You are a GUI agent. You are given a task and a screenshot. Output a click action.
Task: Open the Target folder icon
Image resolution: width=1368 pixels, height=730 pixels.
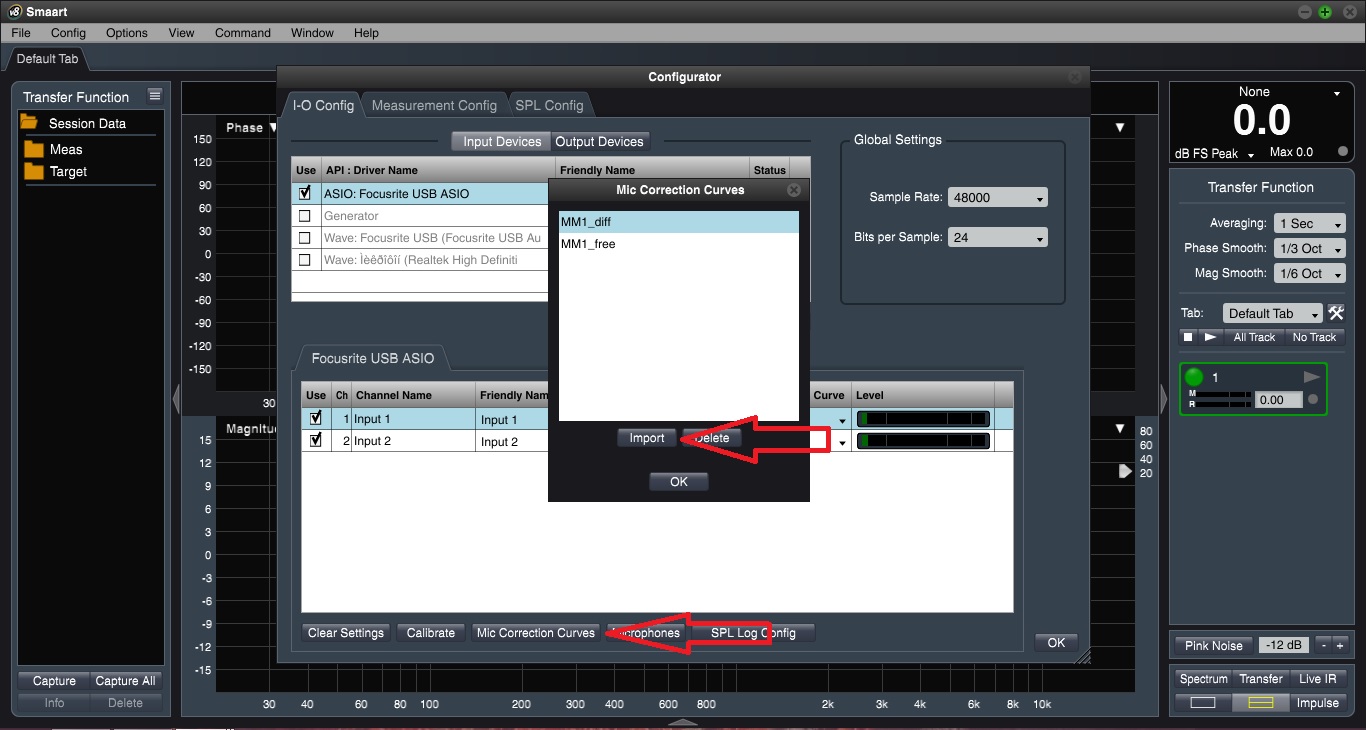(x=34, y=171)
